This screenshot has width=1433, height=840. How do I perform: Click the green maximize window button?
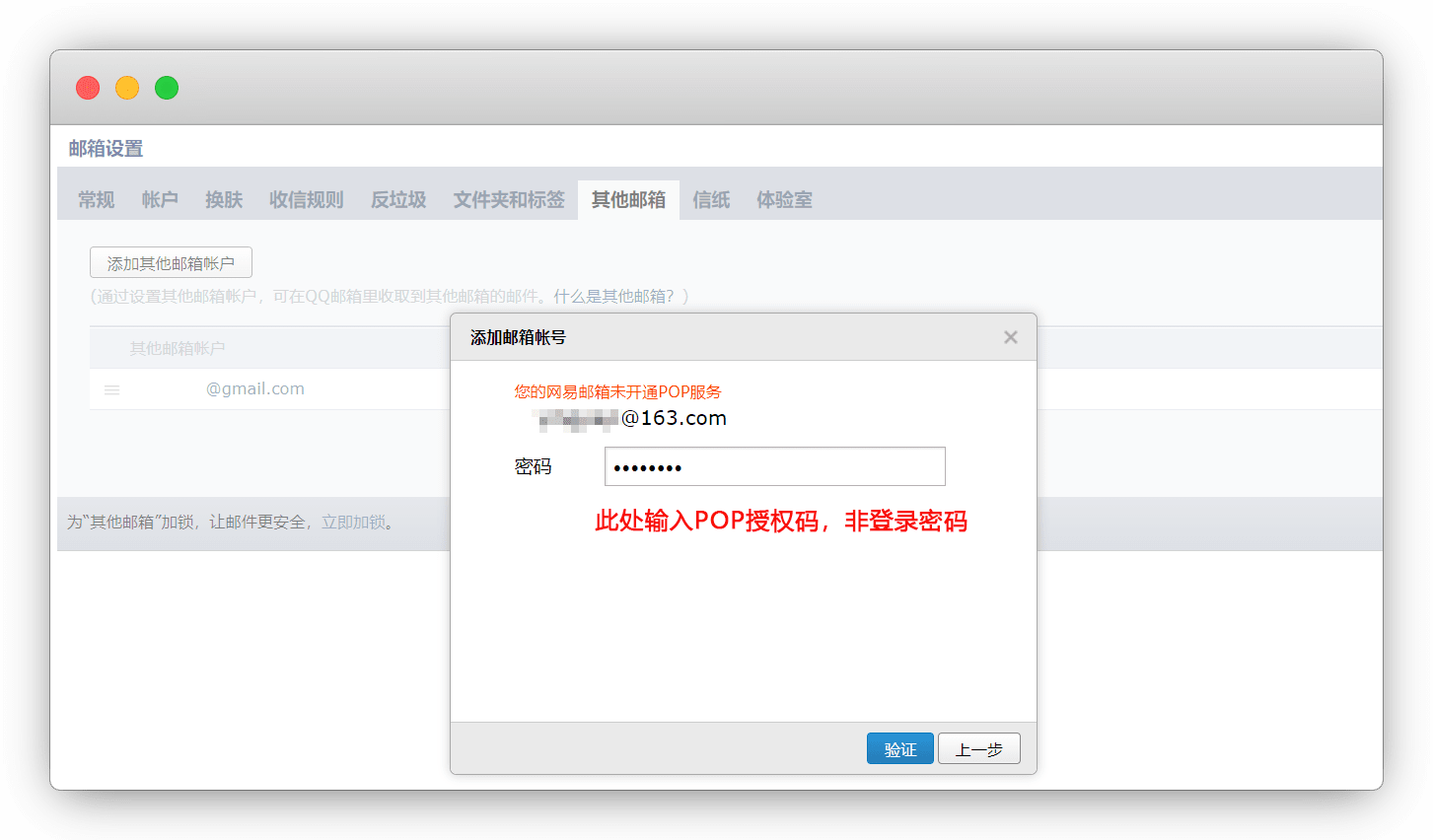[x=167, y=88]
